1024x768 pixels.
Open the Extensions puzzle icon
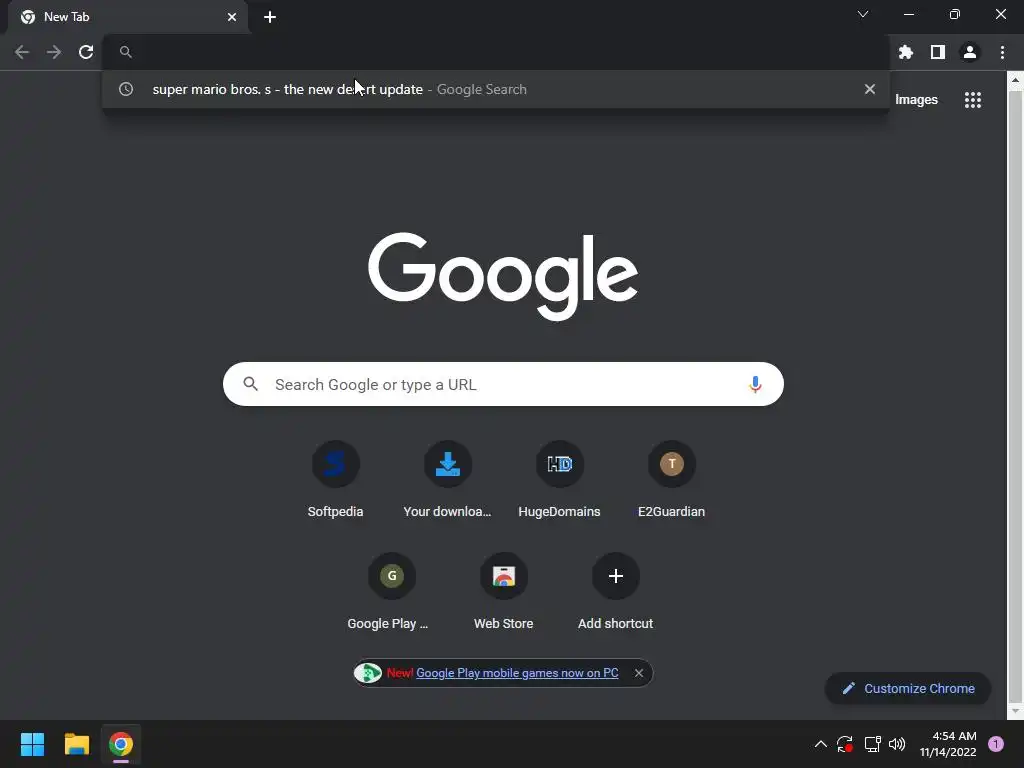[906, 52]
